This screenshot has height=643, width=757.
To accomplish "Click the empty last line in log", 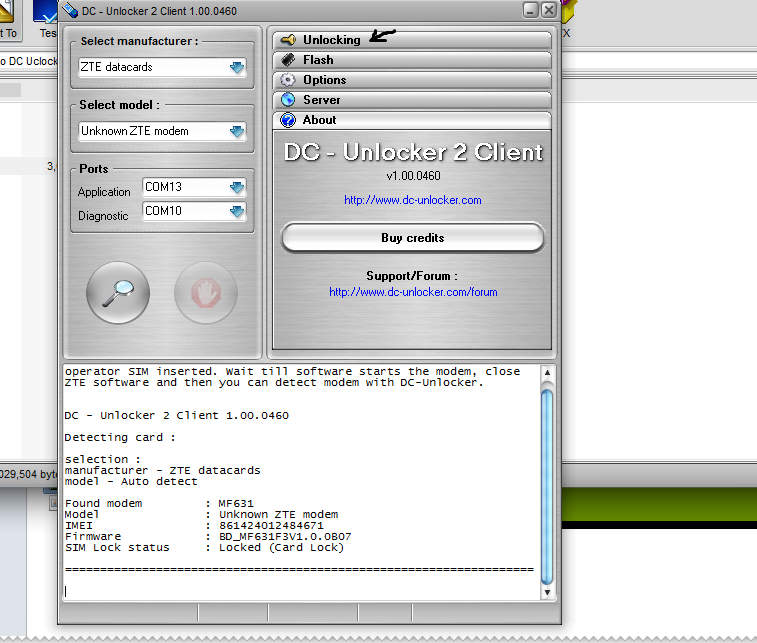I will (x=302, y=591).
